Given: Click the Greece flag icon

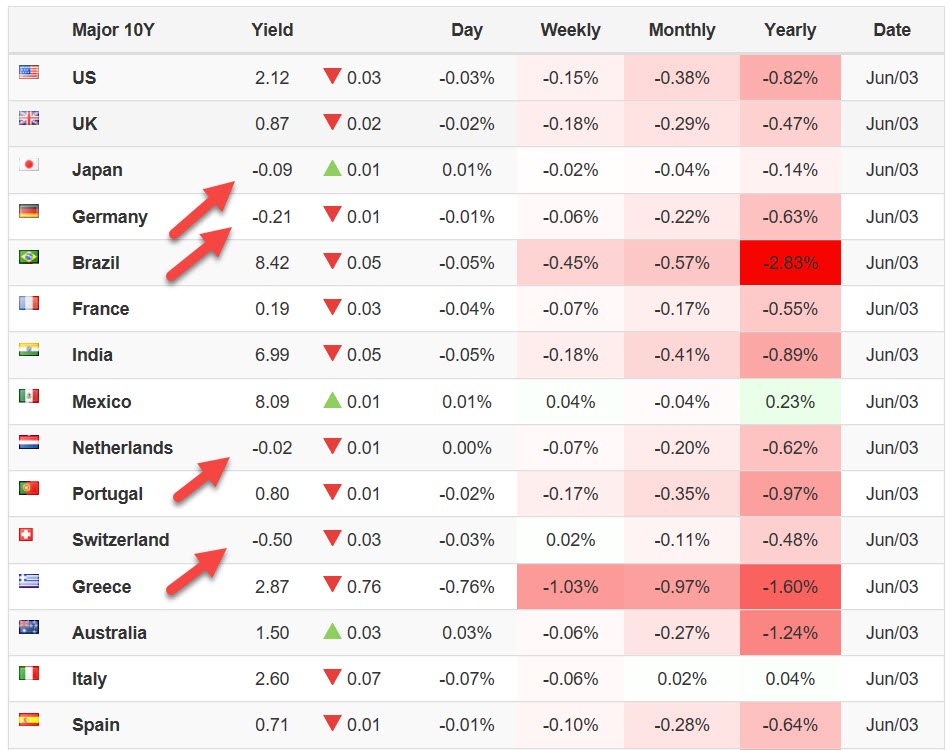Looking at the screenshot, I should click(29, 582).
